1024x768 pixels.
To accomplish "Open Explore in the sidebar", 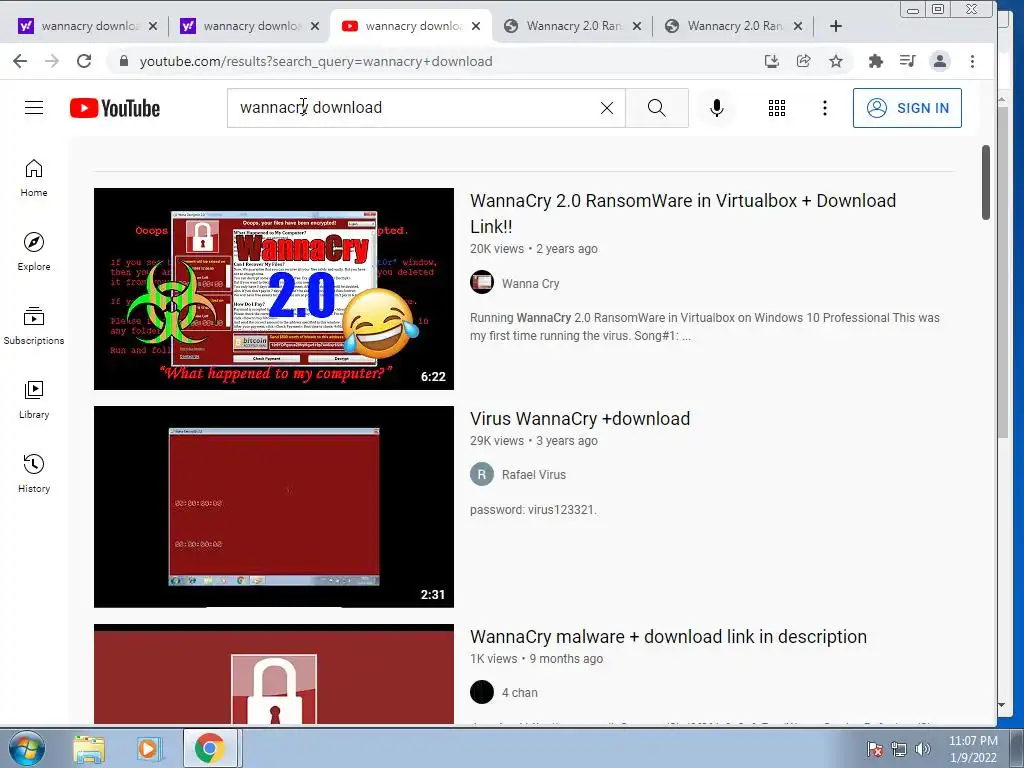I will (34, 251).
